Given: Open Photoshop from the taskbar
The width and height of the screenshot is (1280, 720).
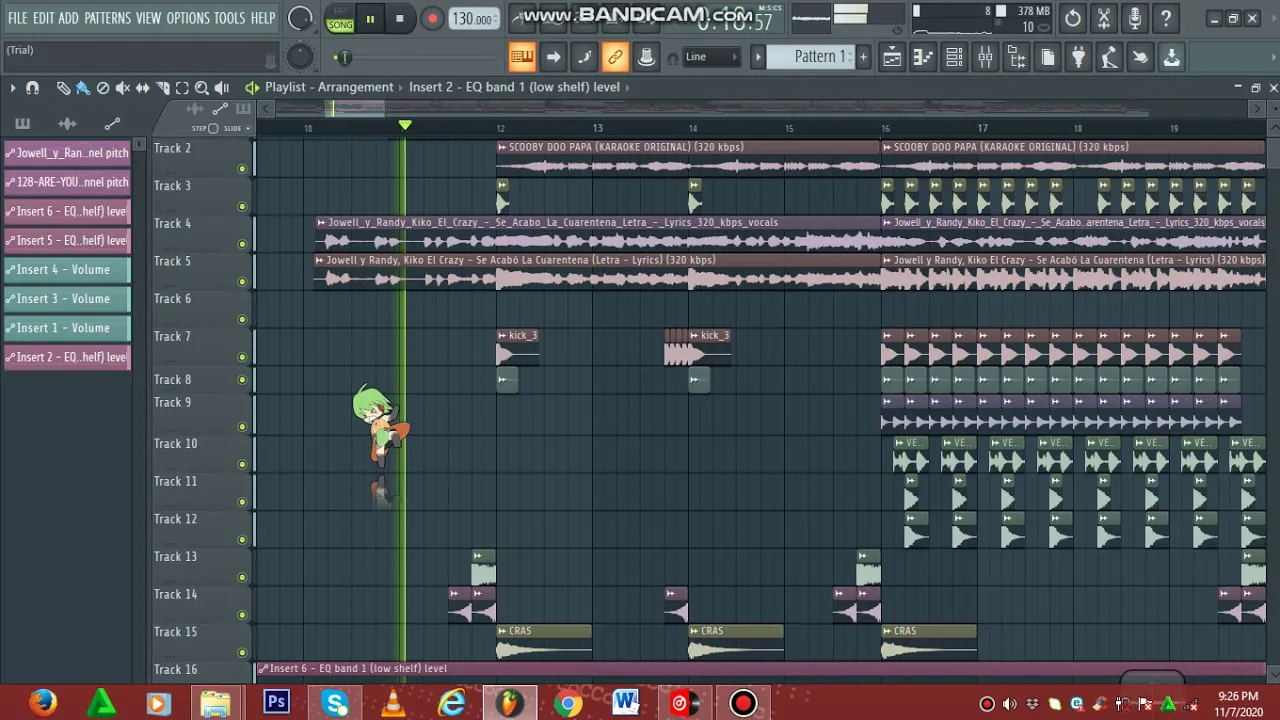Looking at the screenshot, I should pos(276,703).
